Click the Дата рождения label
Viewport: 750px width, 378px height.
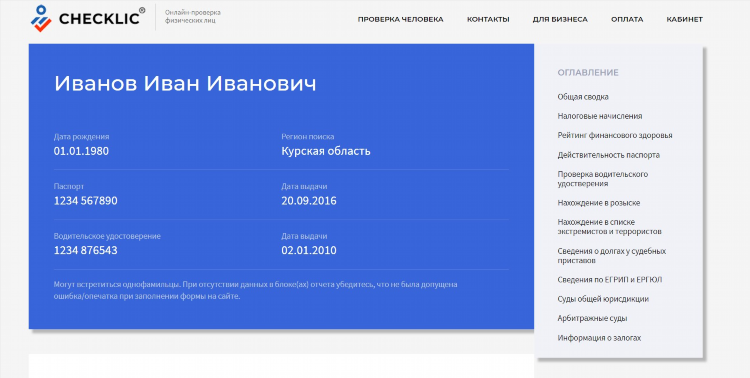[81, 137]
